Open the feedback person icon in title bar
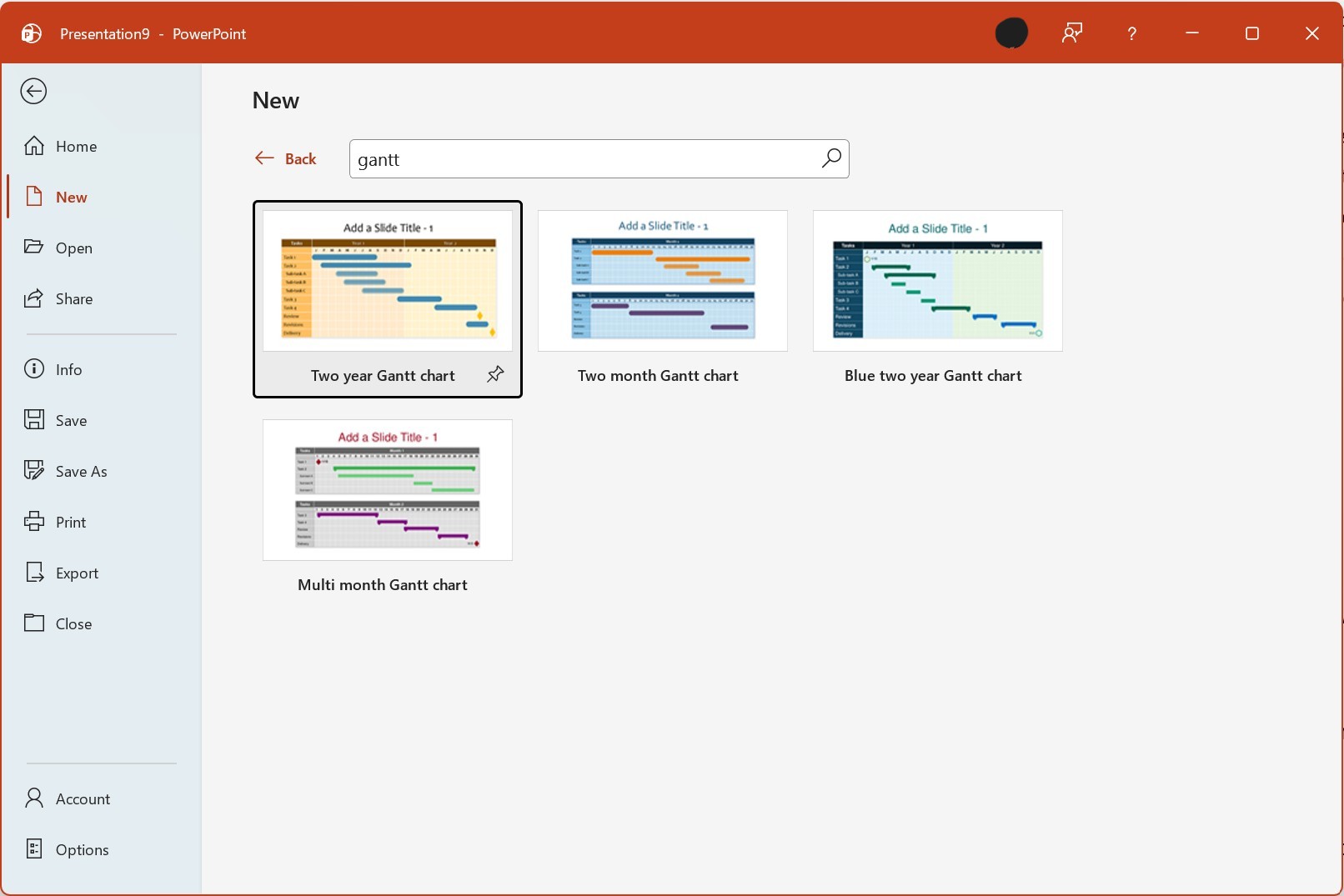 (1072, 33)
